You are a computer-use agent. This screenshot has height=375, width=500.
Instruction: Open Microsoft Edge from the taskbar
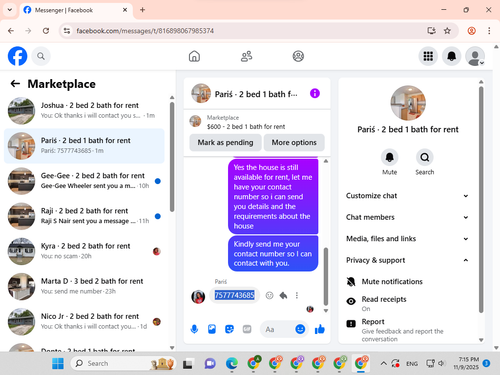click(232, 363)
